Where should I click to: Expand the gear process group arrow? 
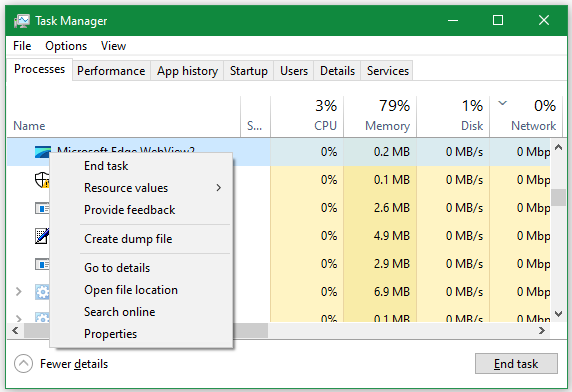[19, 291]
